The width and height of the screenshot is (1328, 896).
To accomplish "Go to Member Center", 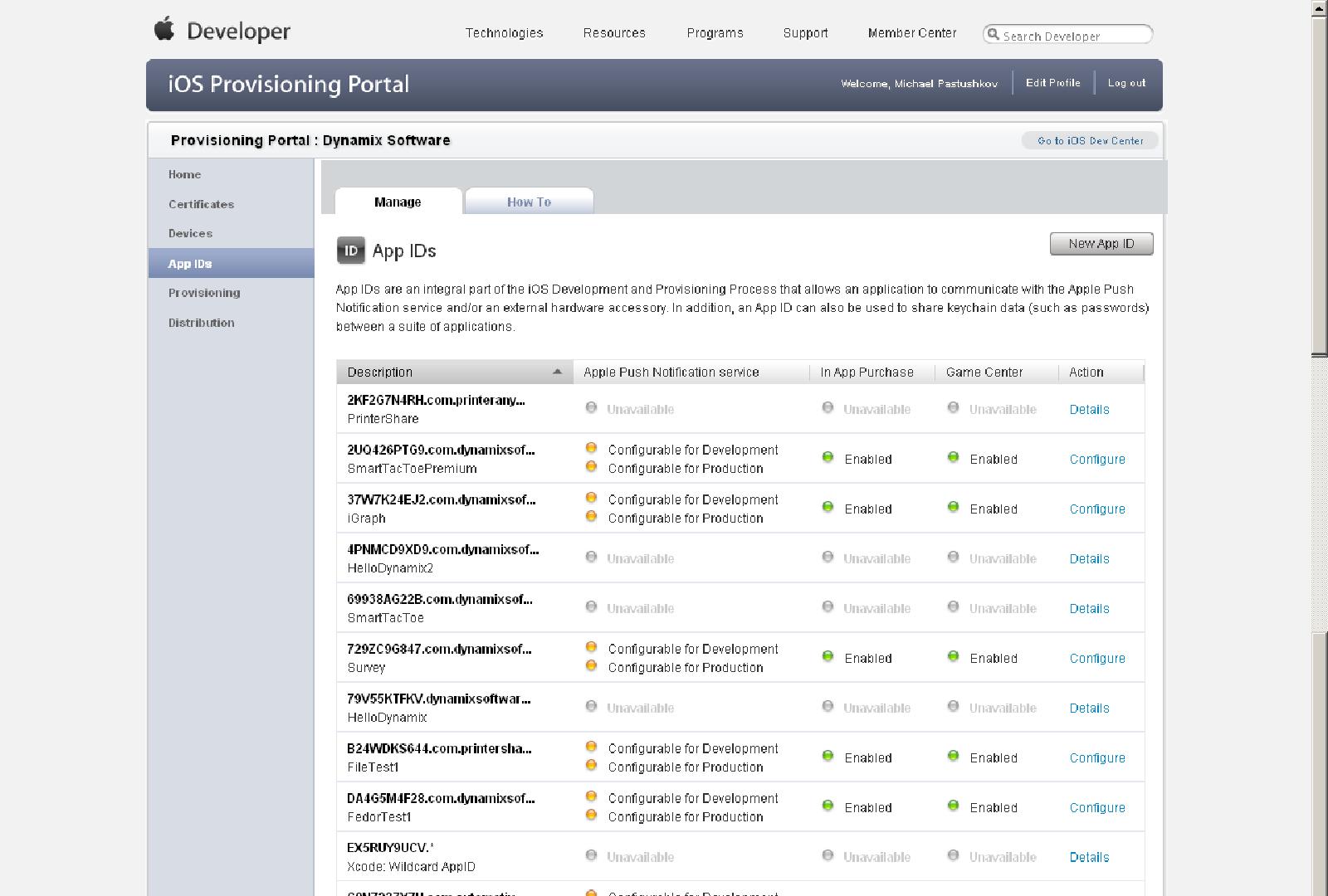I will (x=912, y=33).
